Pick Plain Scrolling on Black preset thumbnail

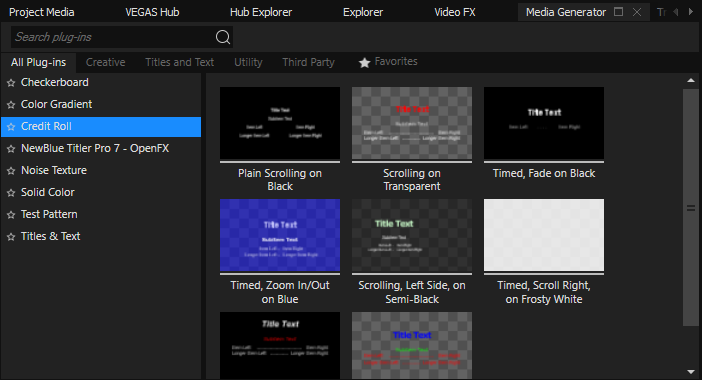point(280,124)
